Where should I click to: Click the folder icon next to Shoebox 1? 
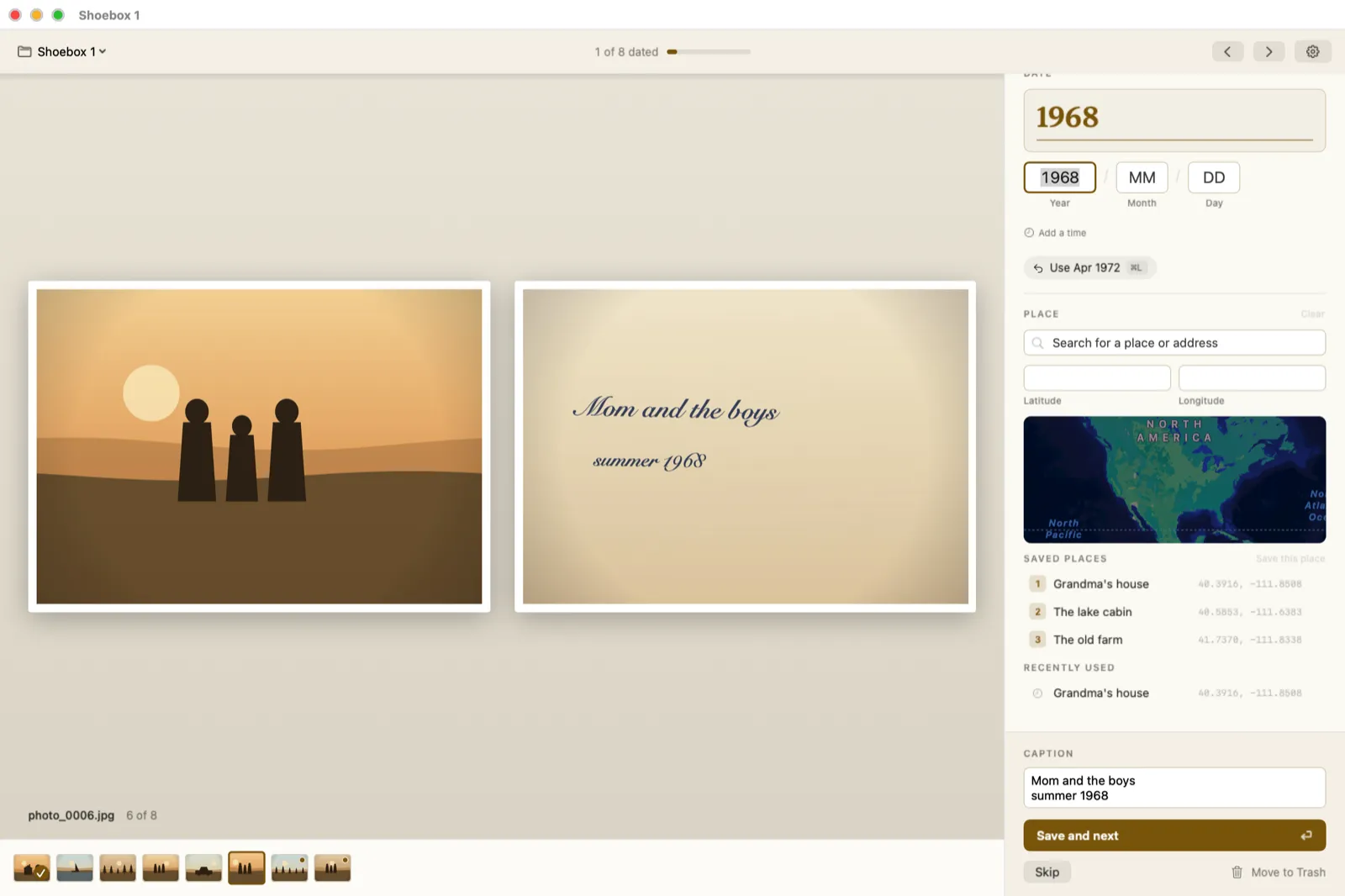24,51
